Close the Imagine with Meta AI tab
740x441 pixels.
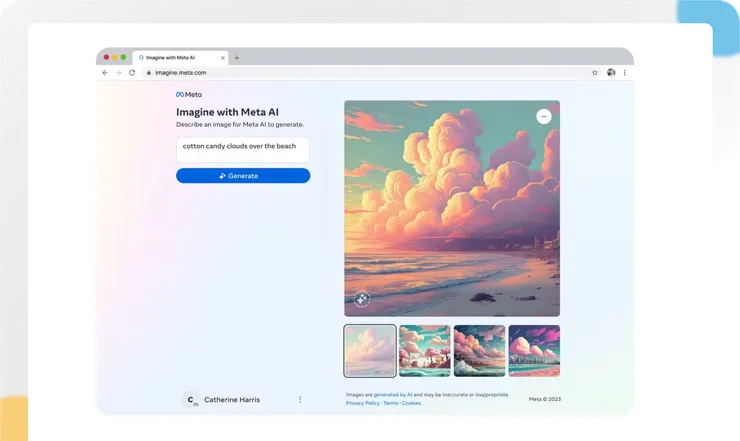tap(223, 58)
